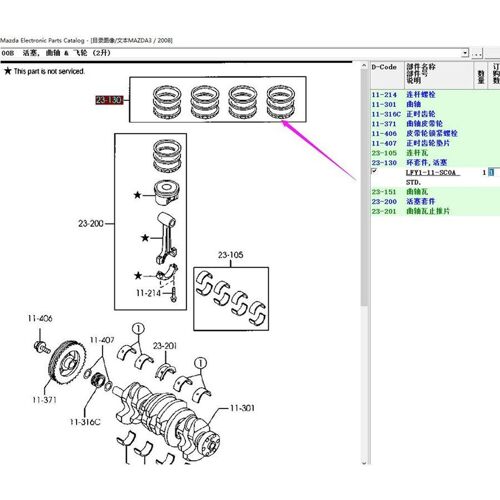
Task: Click the 11-316C timing gear label
Action: [85, 422]
